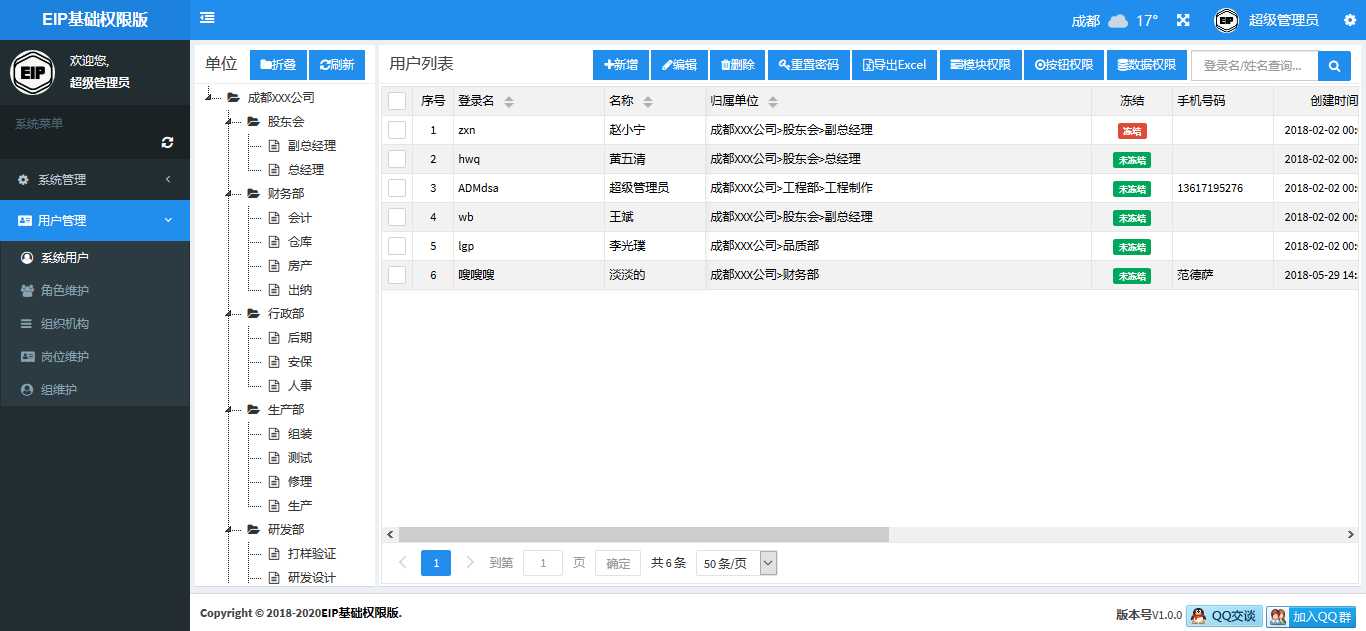This screenshot has width=1366, height=631.
Task: Collapse the 股东会 tree node
Action: pos(228,122)
